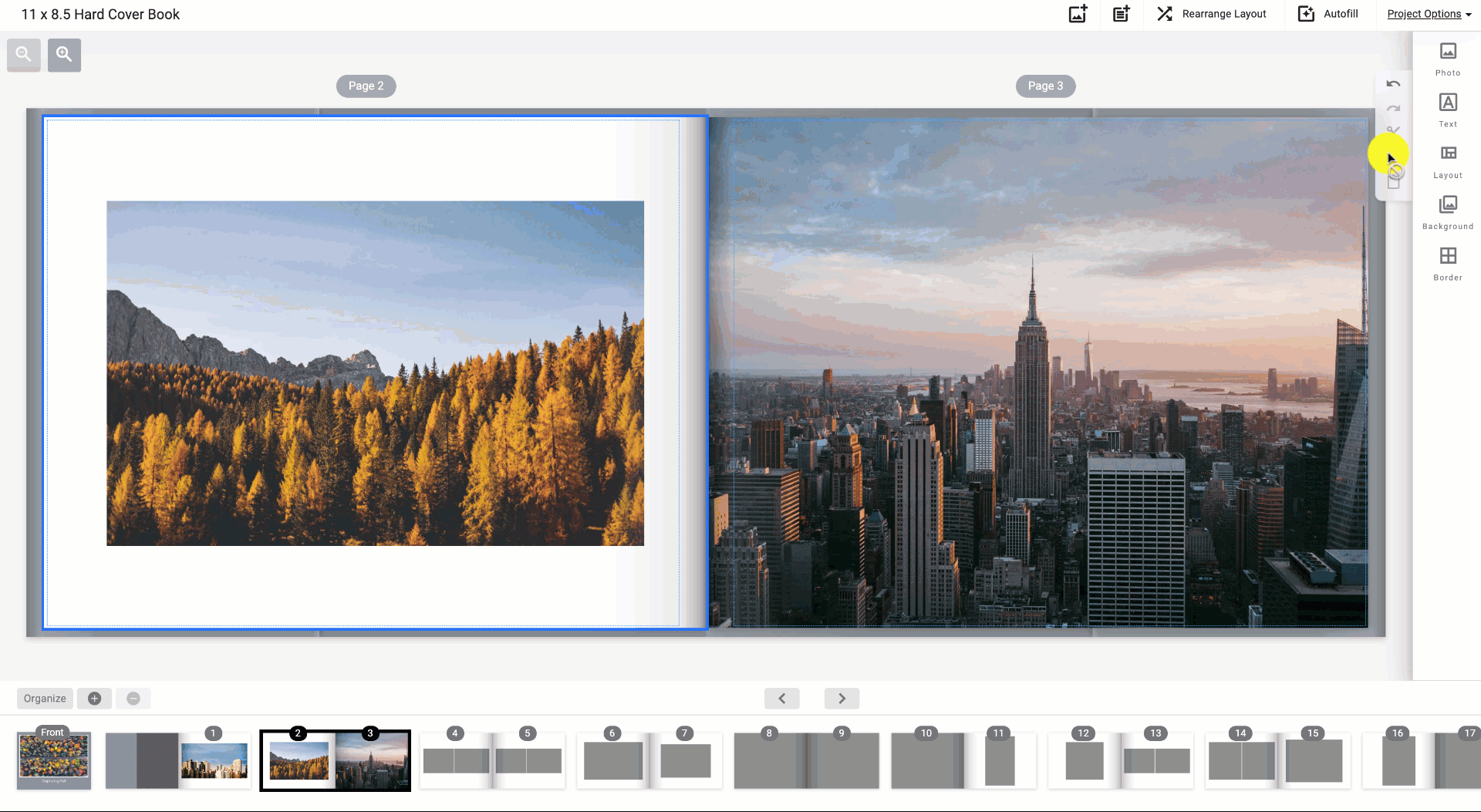Select the Front cover thumbnail
This screenshot has width=1481, height=812.
(53, 760)
